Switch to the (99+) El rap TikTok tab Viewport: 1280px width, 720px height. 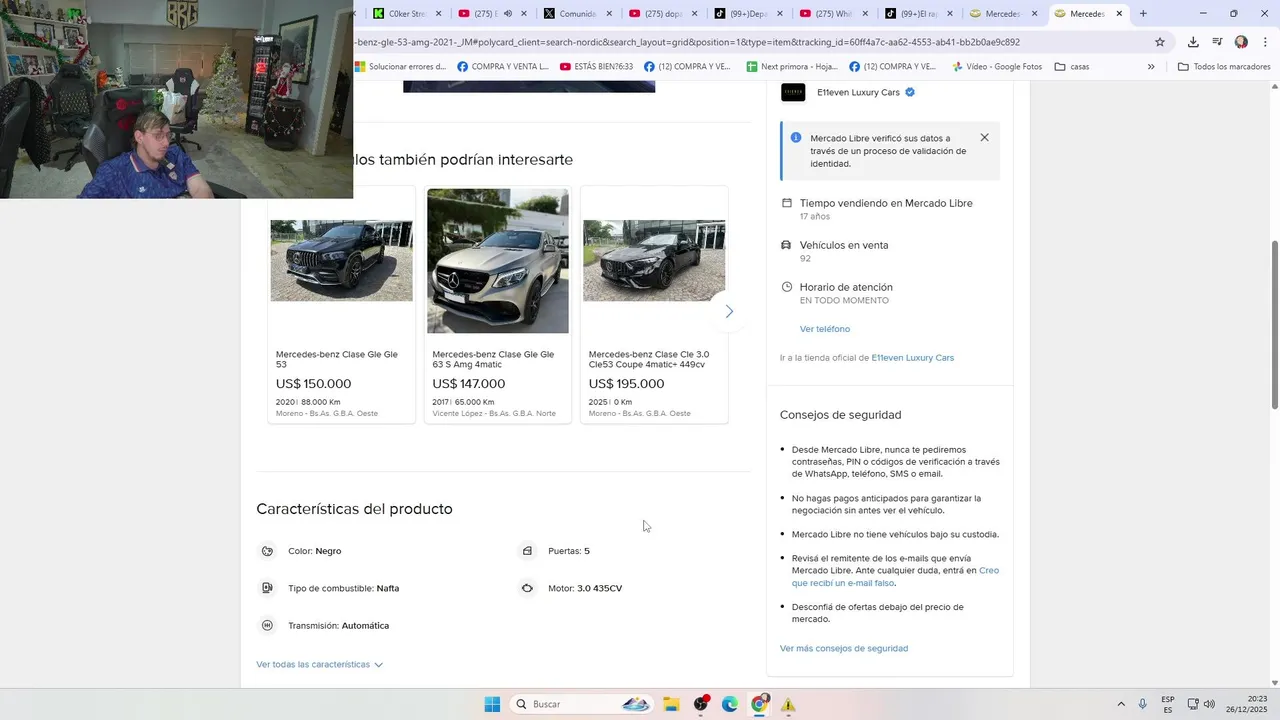click(912, 14)
